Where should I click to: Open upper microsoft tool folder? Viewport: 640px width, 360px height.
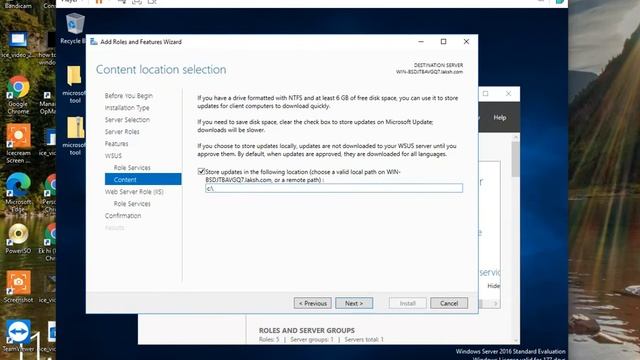click(x=74, y=84)
